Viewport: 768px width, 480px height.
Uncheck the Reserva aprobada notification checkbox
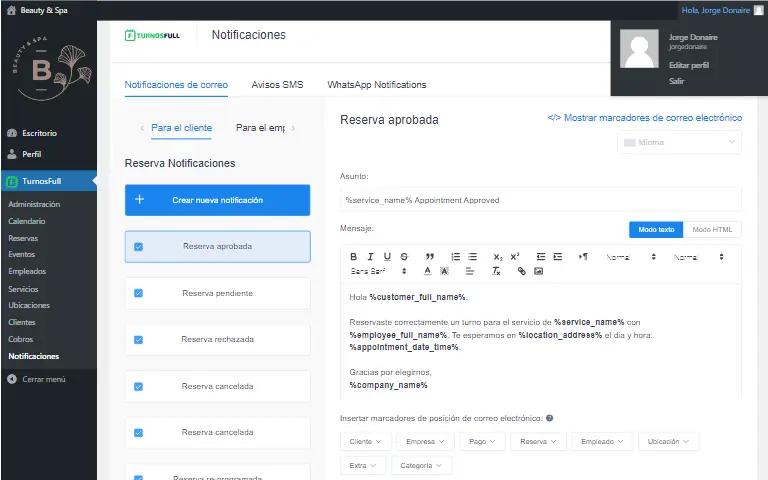138,247
